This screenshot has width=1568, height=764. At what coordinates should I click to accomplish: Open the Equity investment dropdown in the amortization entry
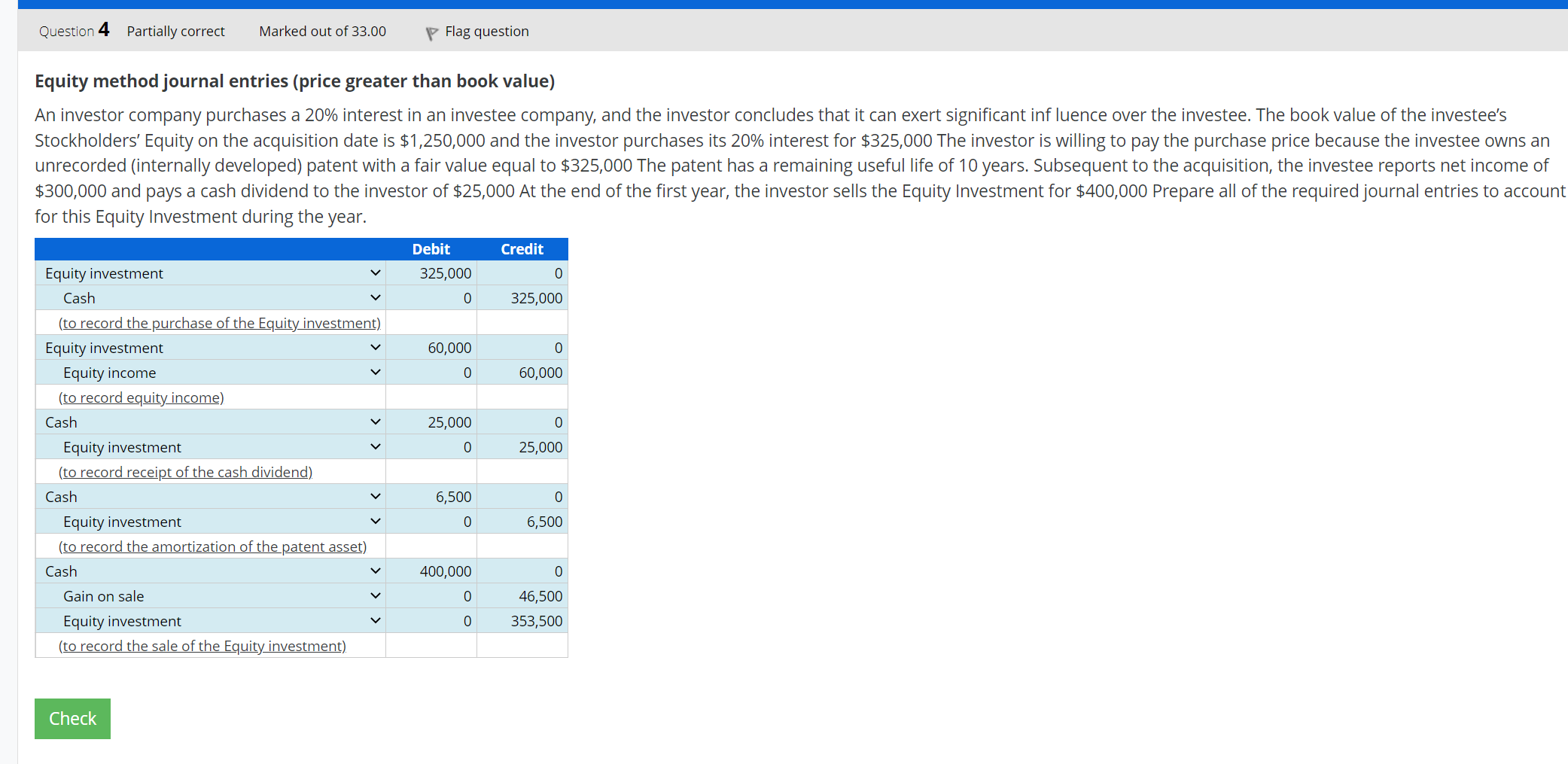point(375,521)
